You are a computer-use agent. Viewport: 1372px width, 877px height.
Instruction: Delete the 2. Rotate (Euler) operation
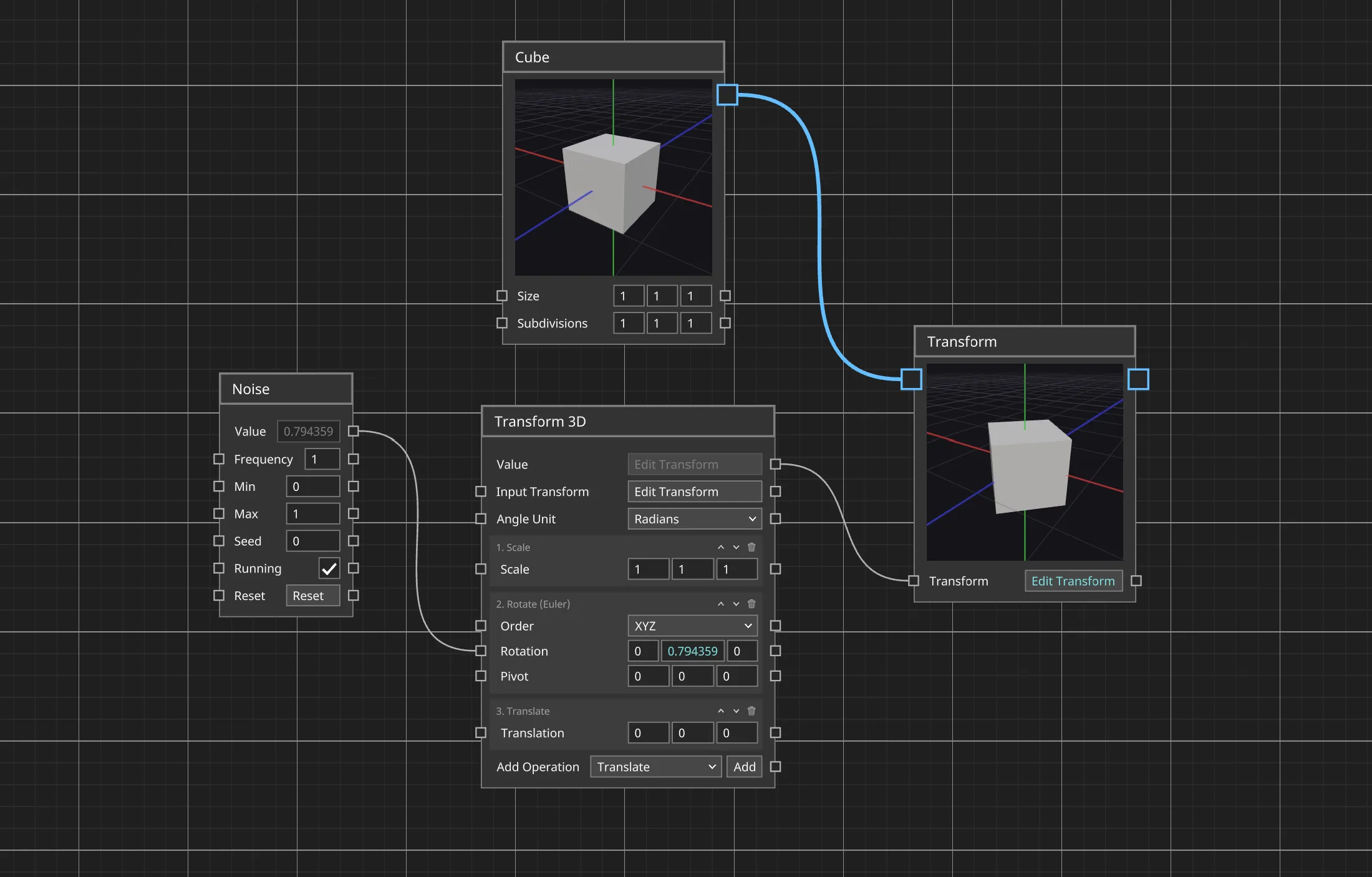point(751,604)
